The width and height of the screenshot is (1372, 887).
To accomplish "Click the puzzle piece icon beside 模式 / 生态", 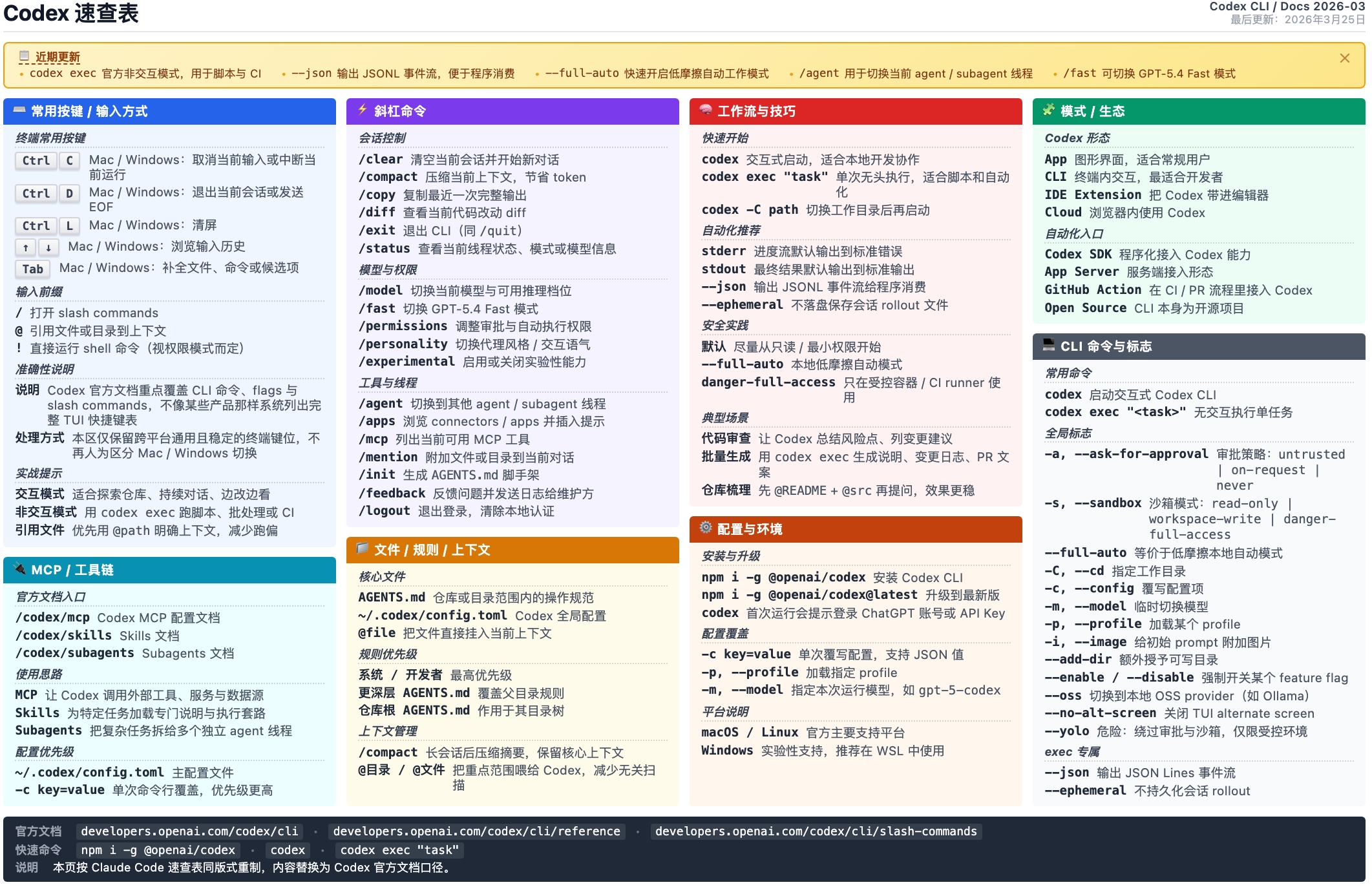I will click(x=1050, y=110).
